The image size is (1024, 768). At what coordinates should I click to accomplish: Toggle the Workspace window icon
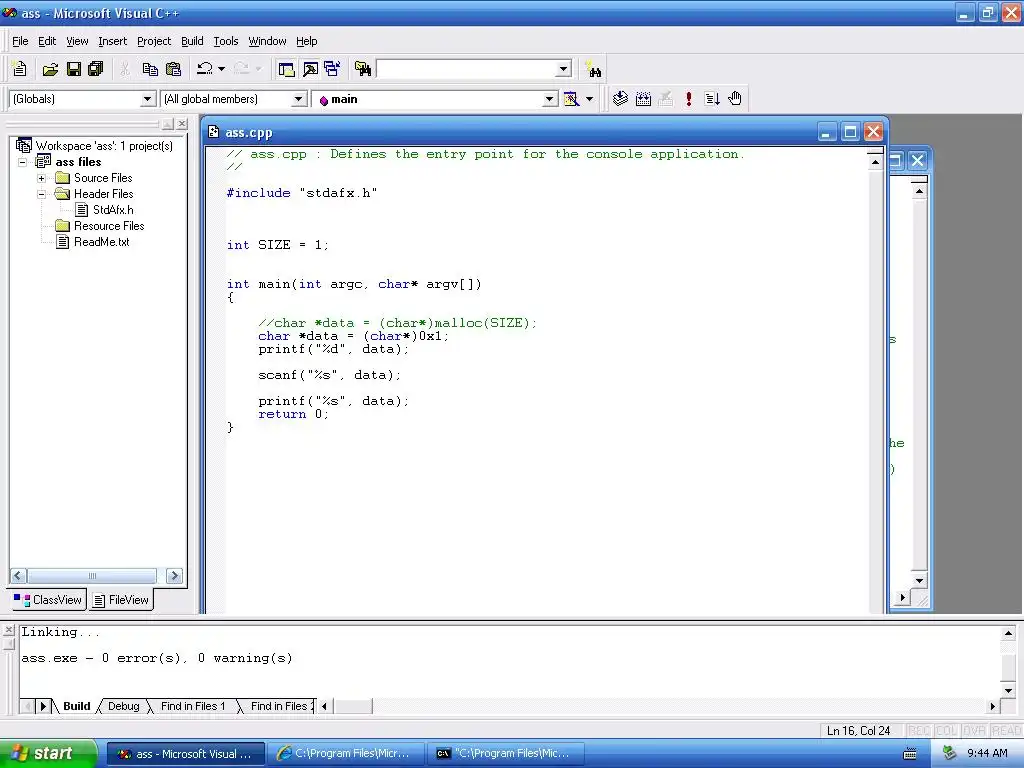(x=286, y=69)
